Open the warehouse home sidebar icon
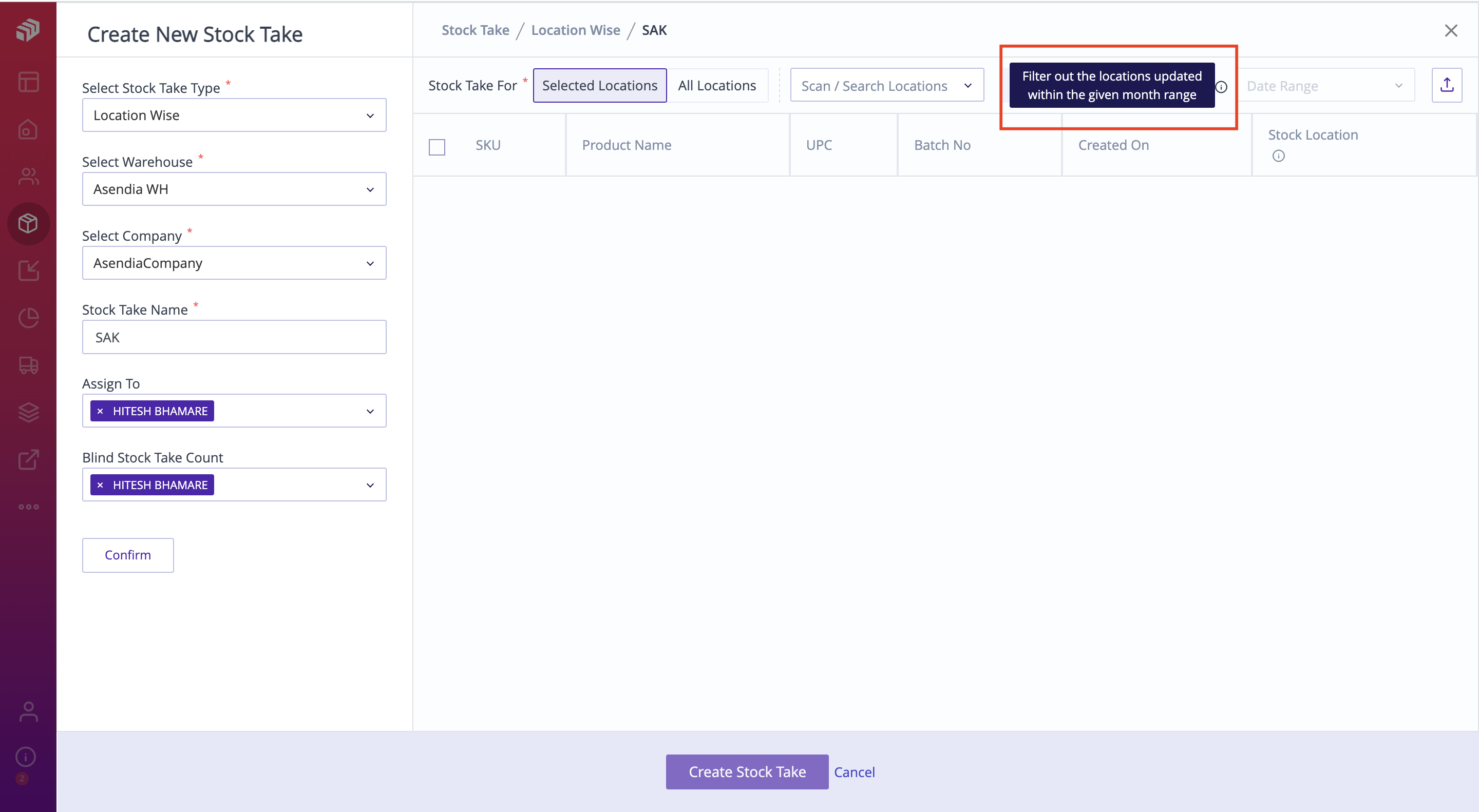Screen dimensions: 1479x812 [x=28, y=129]
